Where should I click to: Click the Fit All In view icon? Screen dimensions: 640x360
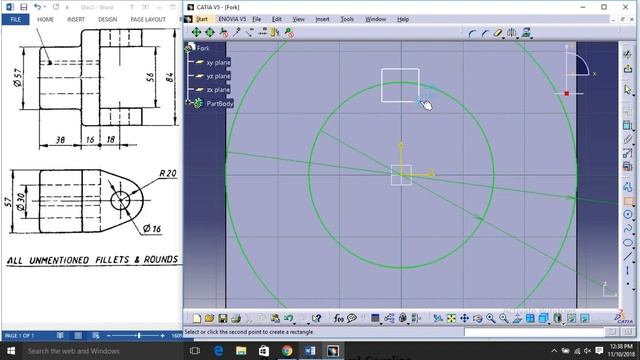[451, 318]
